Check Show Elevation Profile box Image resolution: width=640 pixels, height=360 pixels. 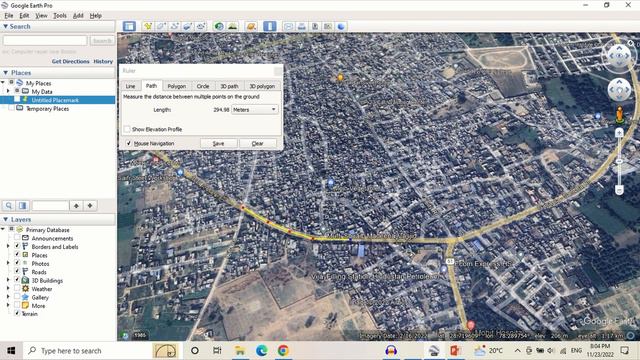[x=127, y=129]
